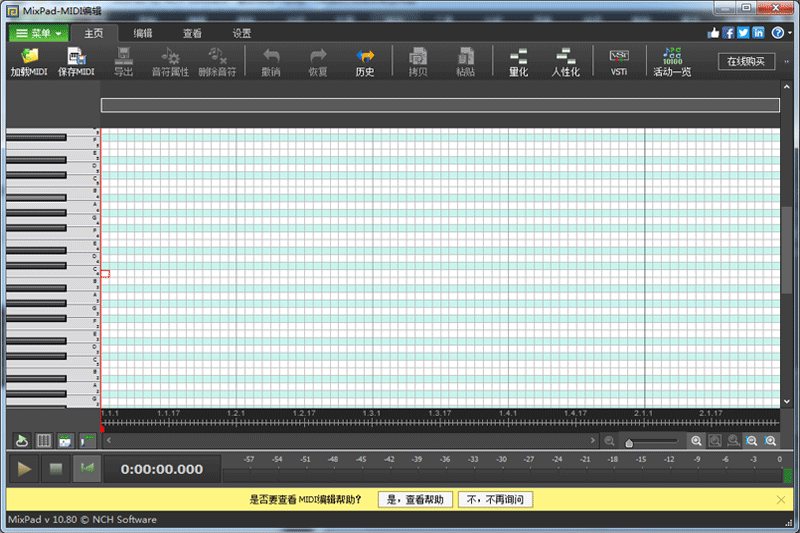
Task: Click the green level indicator at meter end
Action: pos(787,475)
